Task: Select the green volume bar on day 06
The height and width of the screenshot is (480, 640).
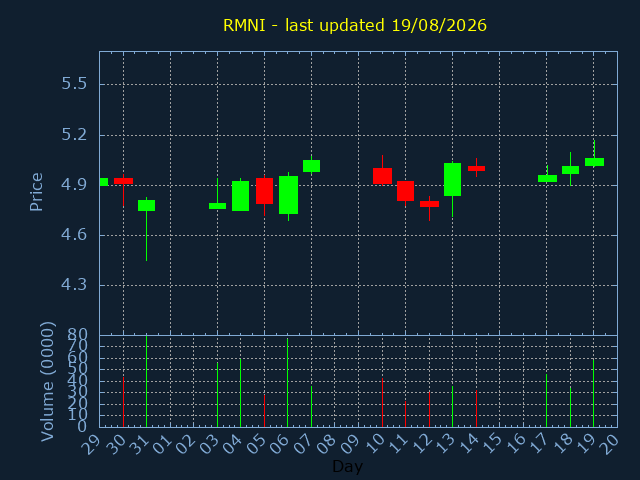Action: [x=287, y=383]
